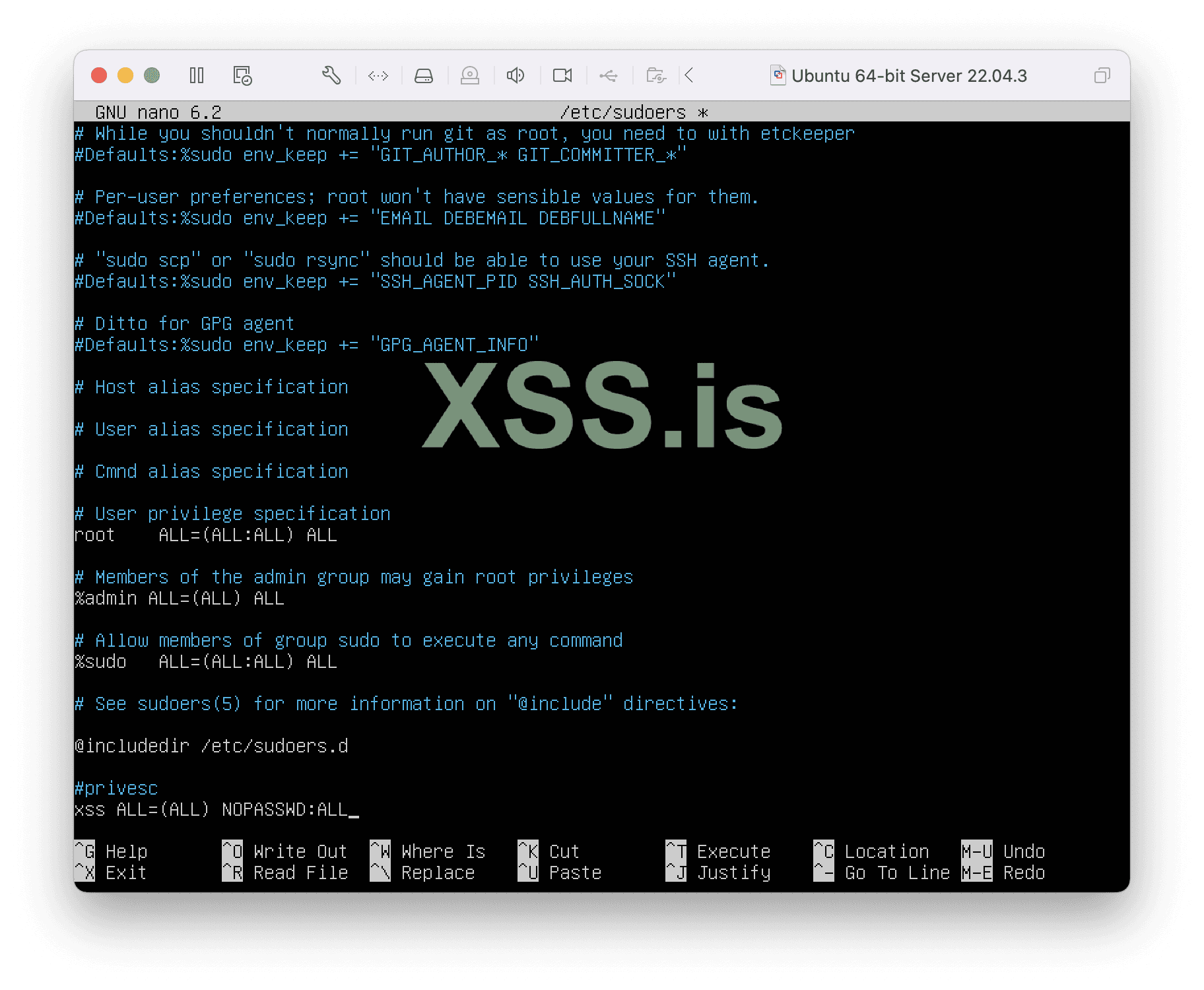Click the single window view icon
1204x990 pixels.
(1102, 76)
